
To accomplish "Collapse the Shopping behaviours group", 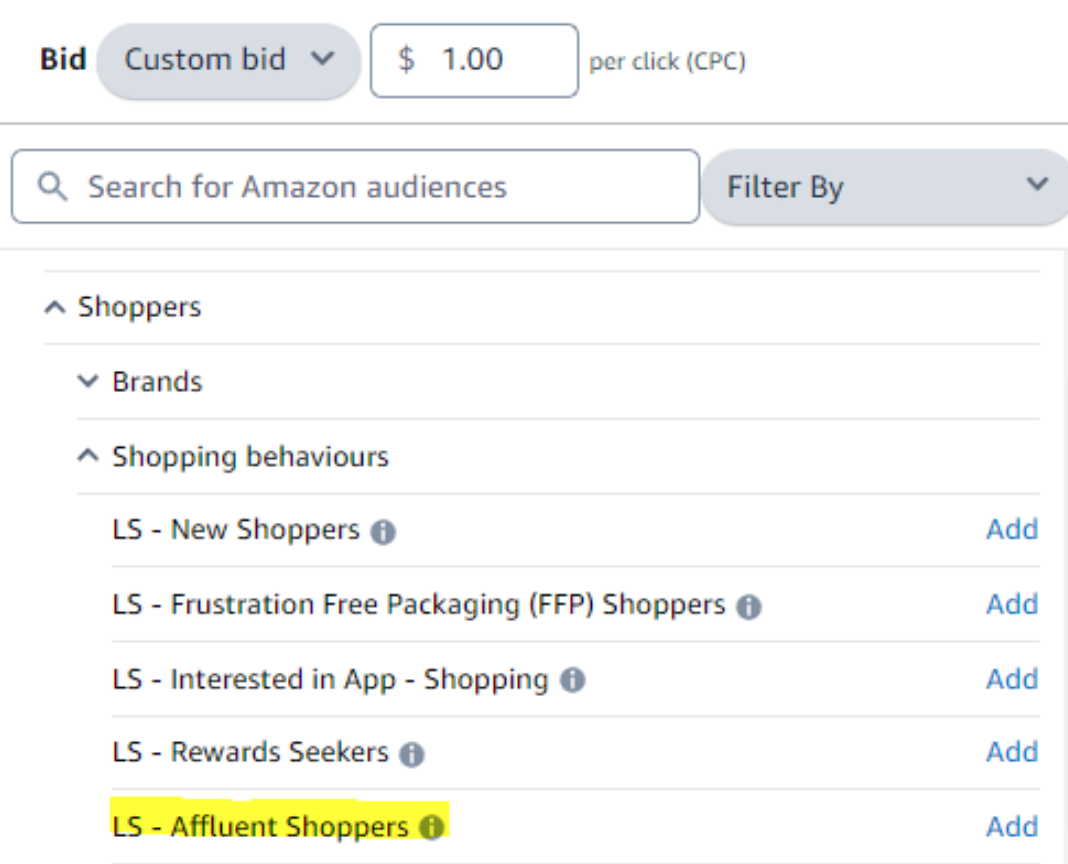I will [x=88, y=455].
